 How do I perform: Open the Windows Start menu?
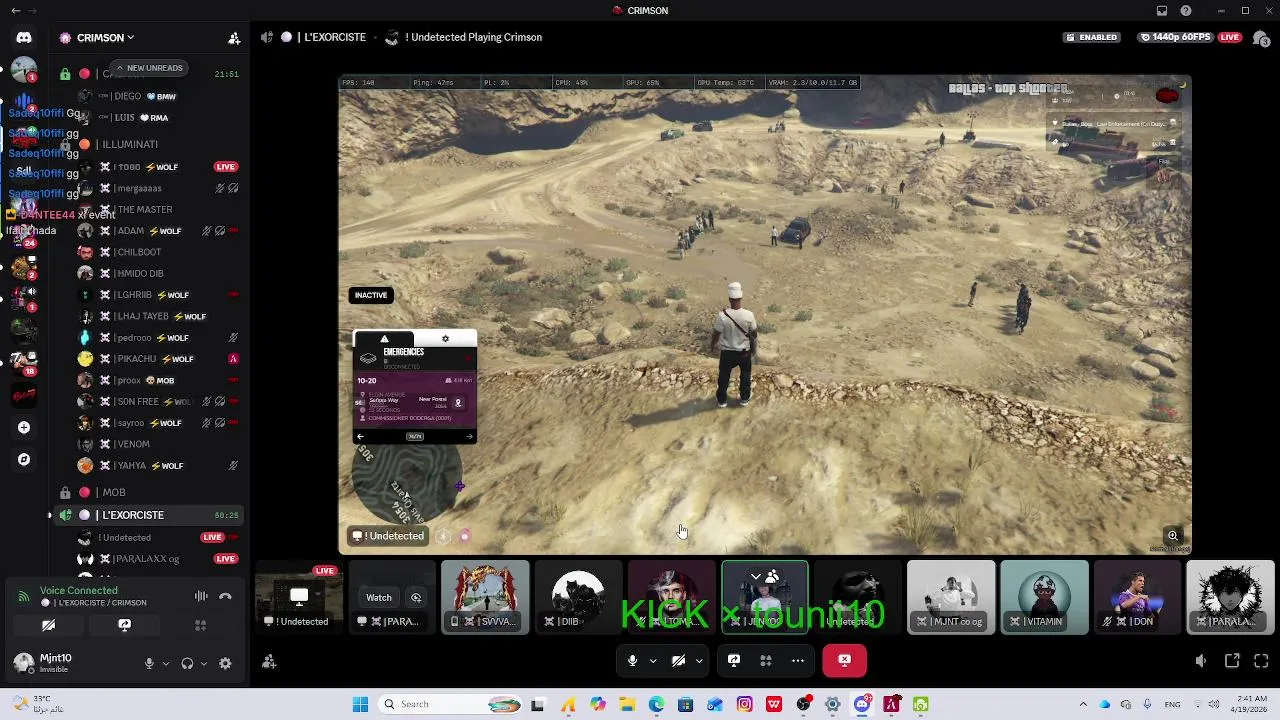pos(360,704)
